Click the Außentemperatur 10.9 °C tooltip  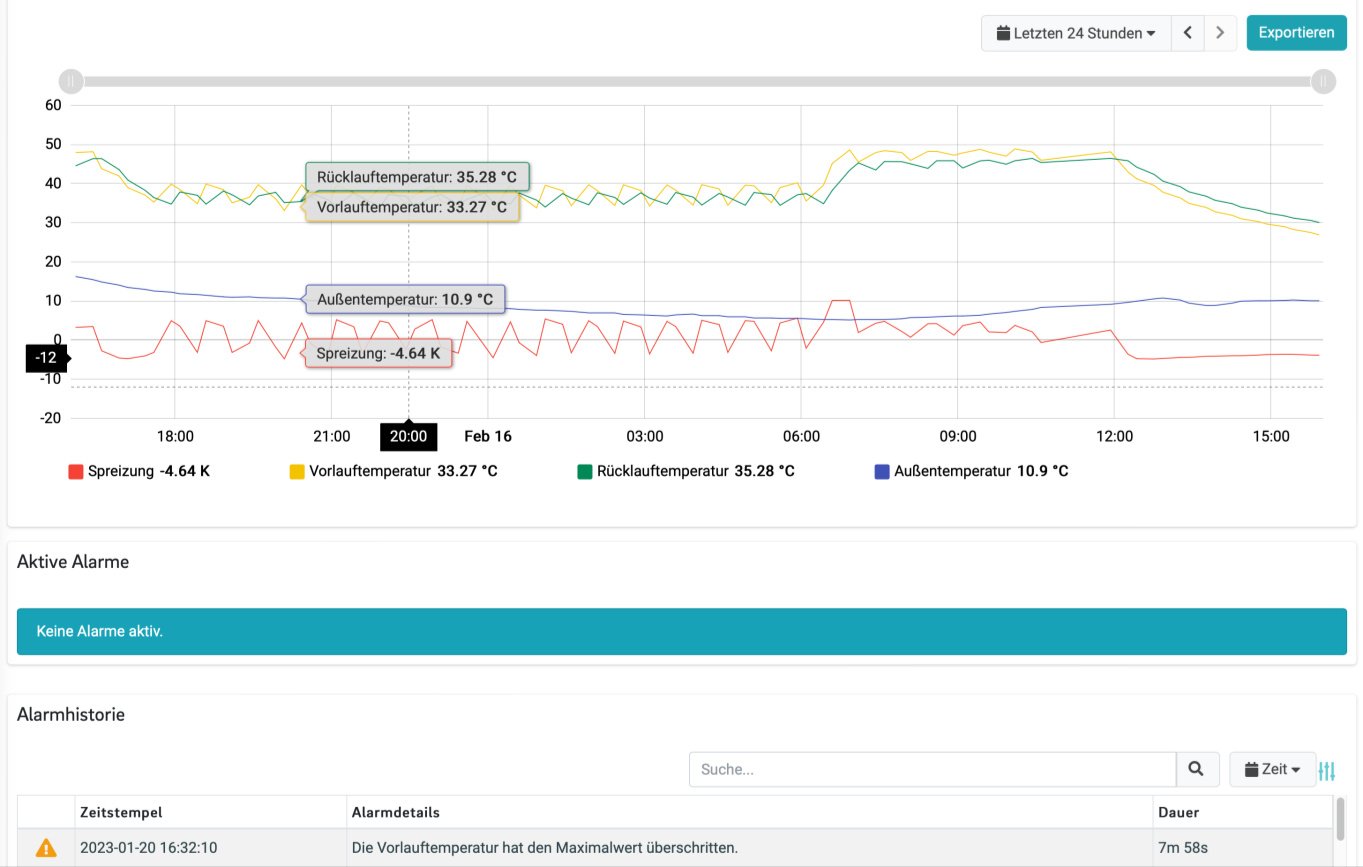pos(405,299)
